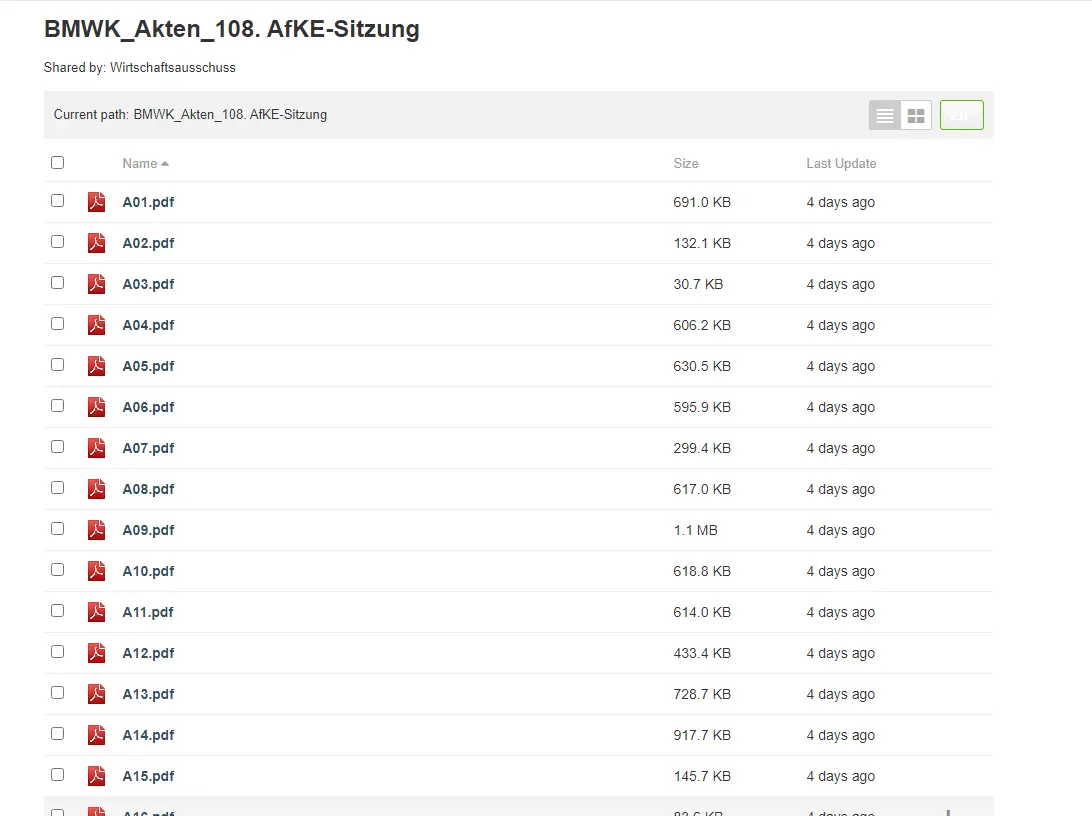This screenshot has width=1092, height=816.
Task: Click the PDF icon beside A13.pdf
Action: [x=96, y=694]
